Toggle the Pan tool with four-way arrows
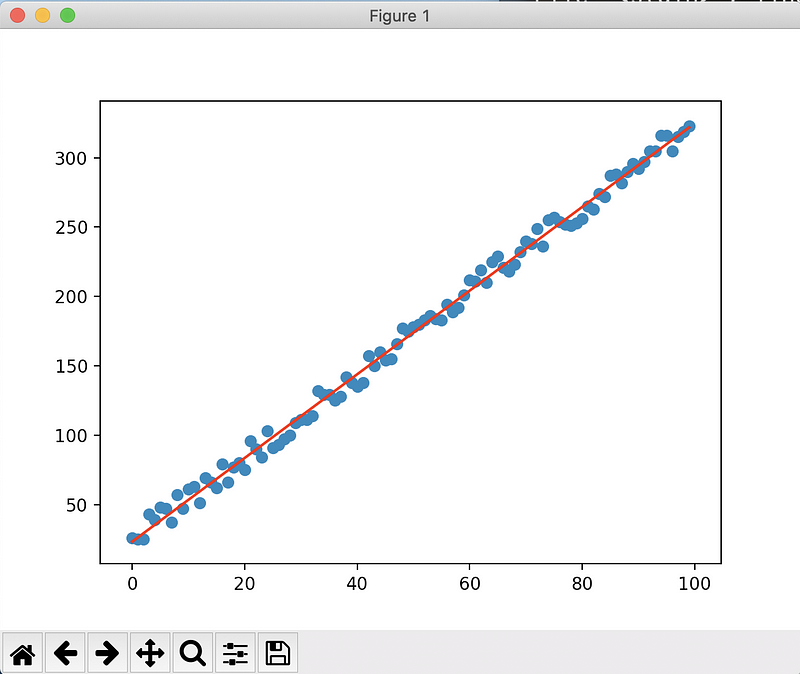Image resolution: width=800 pixels, height=674 pixels. tap(150, 654)
